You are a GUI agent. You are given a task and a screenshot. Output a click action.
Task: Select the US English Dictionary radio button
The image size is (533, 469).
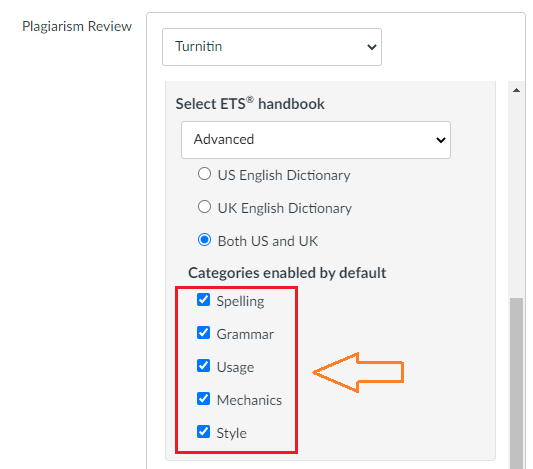(x=204, y=174)
